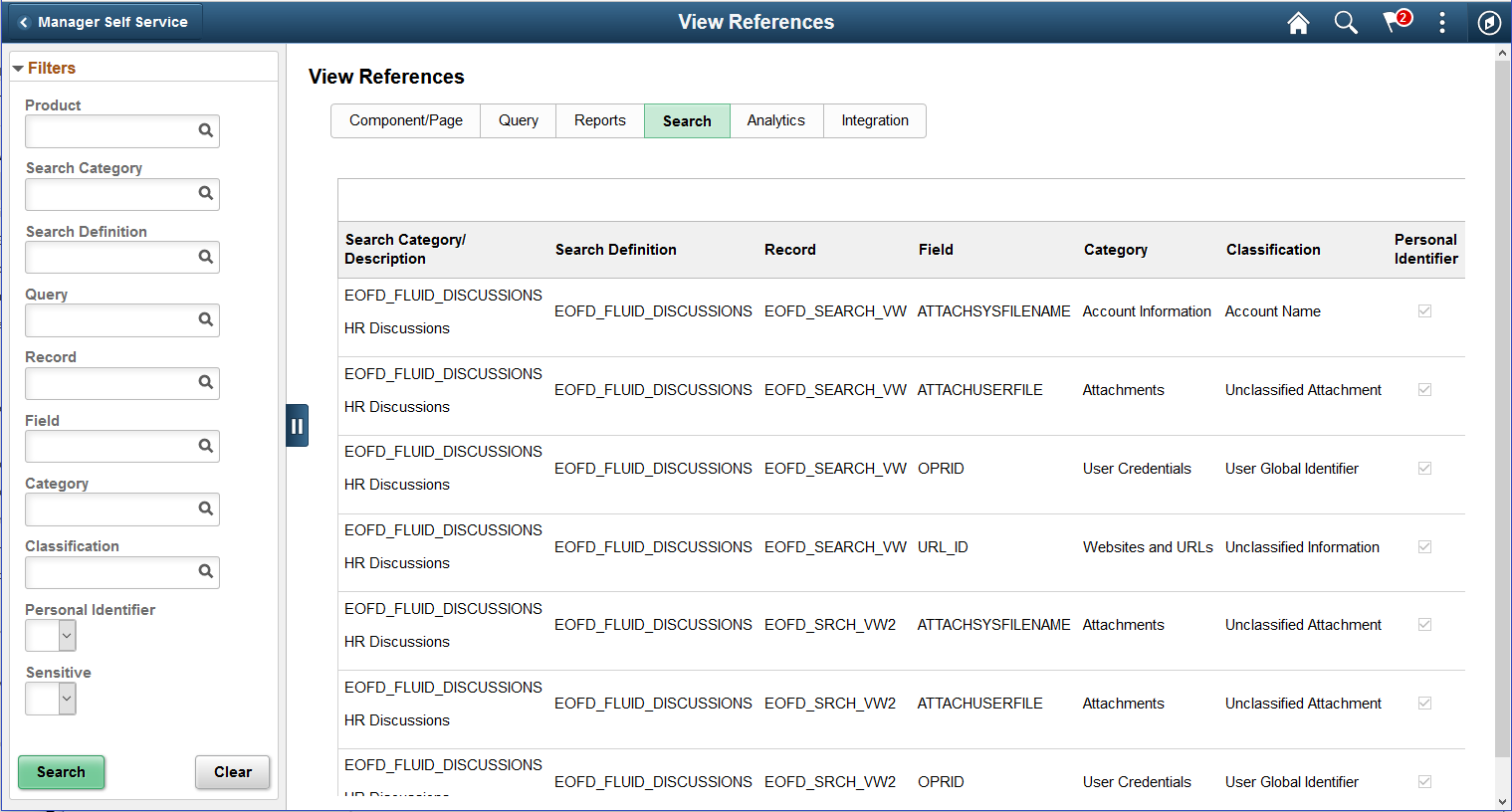Open the Classification lookup magnifier
1512x812 pixels.
click(x=205, y=572)
